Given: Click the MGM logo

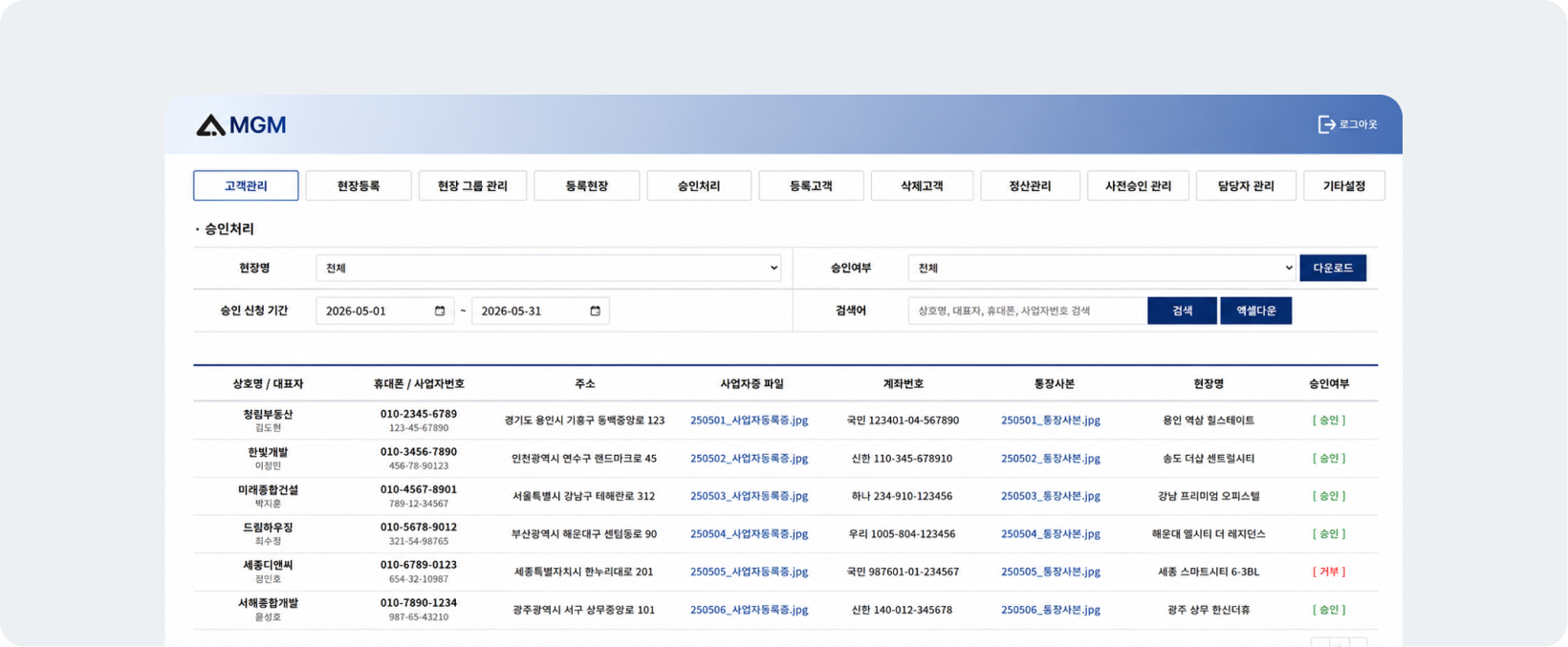Looking at the screenshot, I should (x=241, y=125).
